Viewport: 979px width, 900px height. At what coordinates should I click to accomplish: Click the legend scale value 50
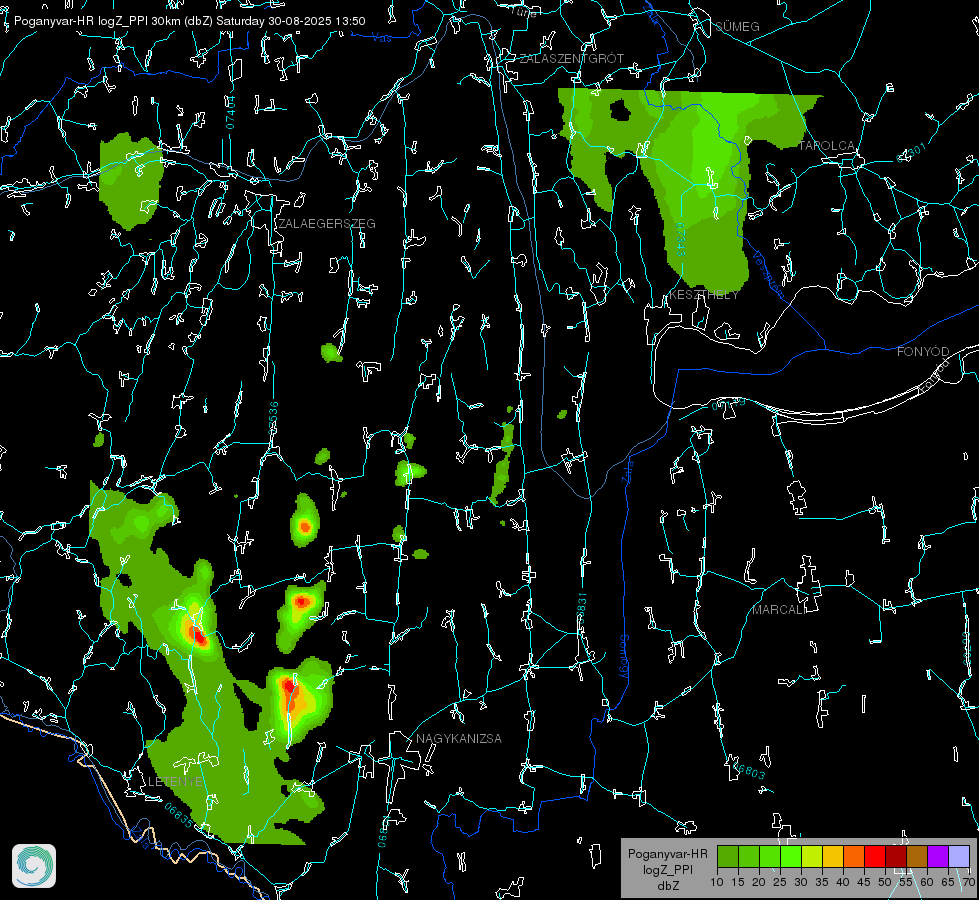pyautogui.click(x=885, y=883)
